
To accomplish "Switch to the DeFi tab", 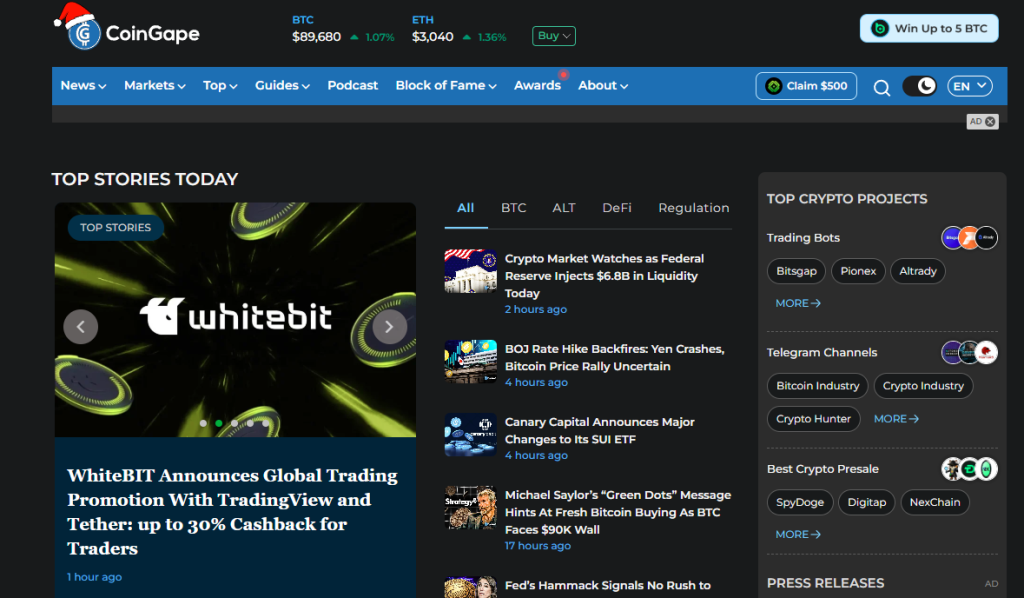I will coord(616,208).
